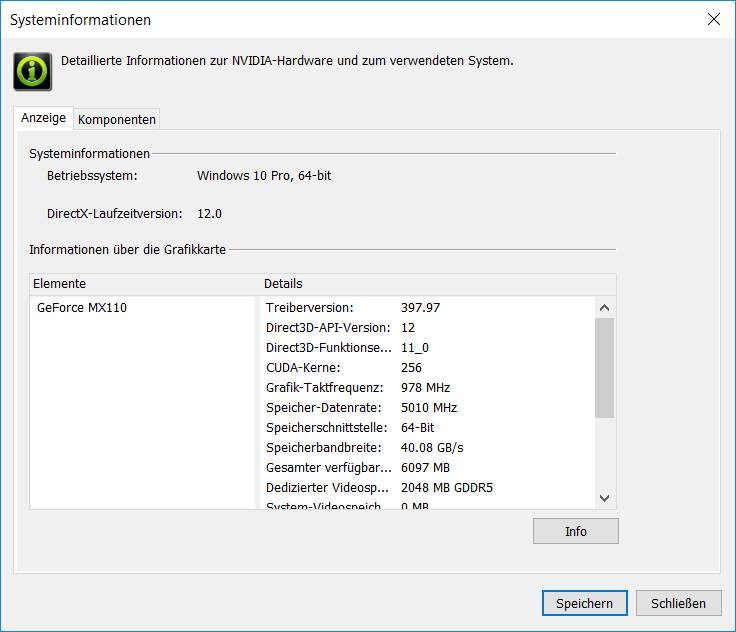
Task: Click the Dedizierter Videosp... label
Action: coord(327,488)
